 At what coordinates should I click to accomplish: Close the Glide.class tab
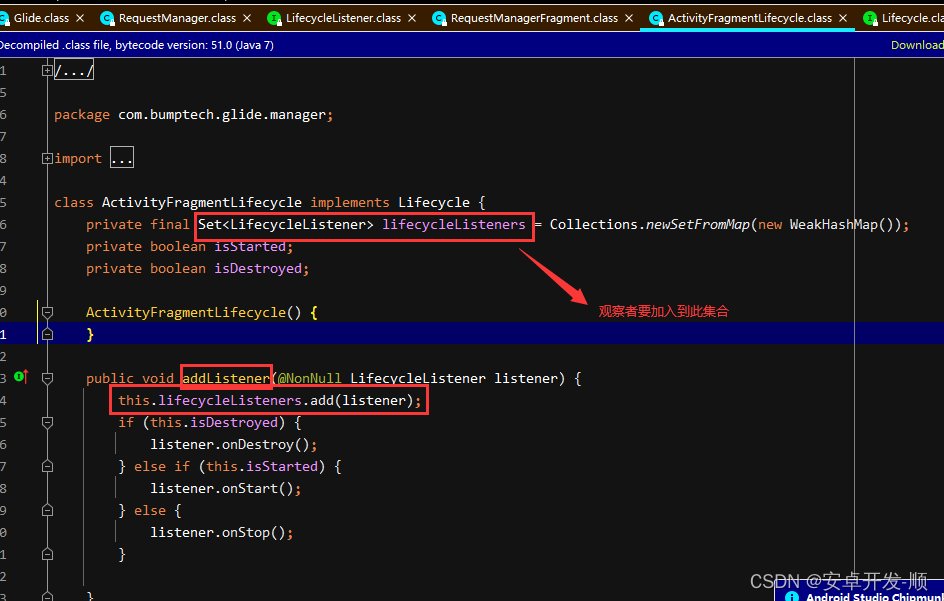80,18
